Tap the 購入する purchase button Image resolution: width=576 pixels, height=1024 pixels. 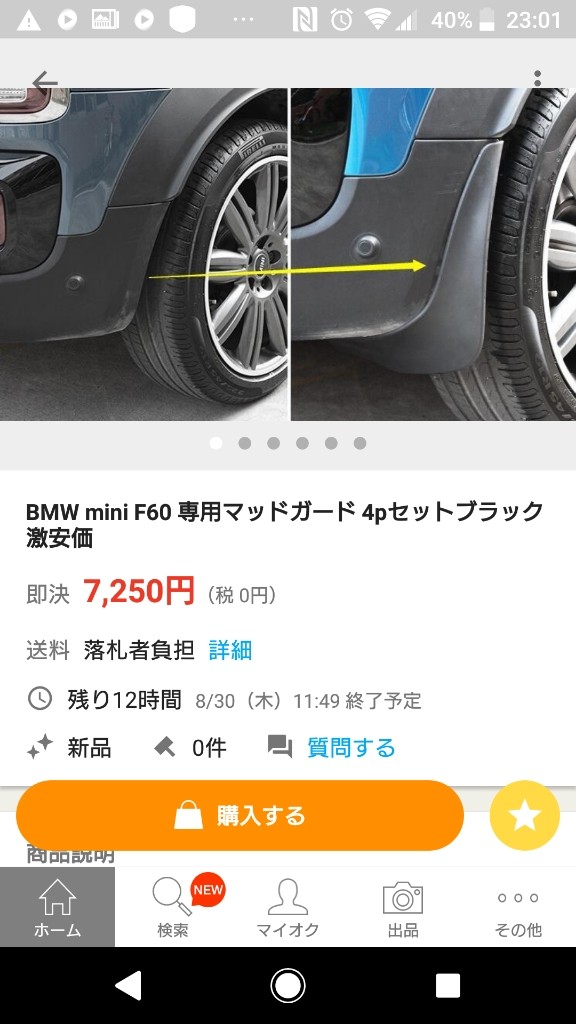coord(240,816)
